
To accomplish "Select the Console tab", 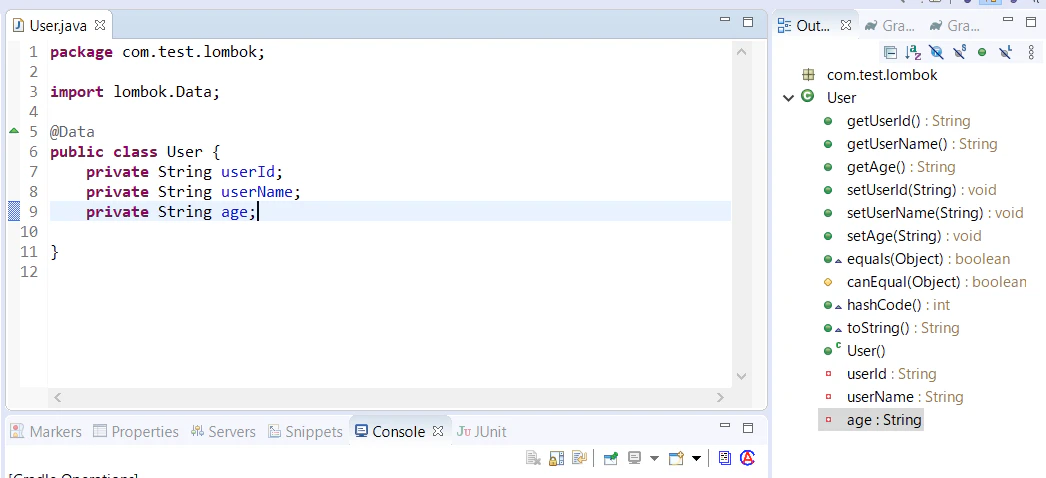I will coord(390,431).
